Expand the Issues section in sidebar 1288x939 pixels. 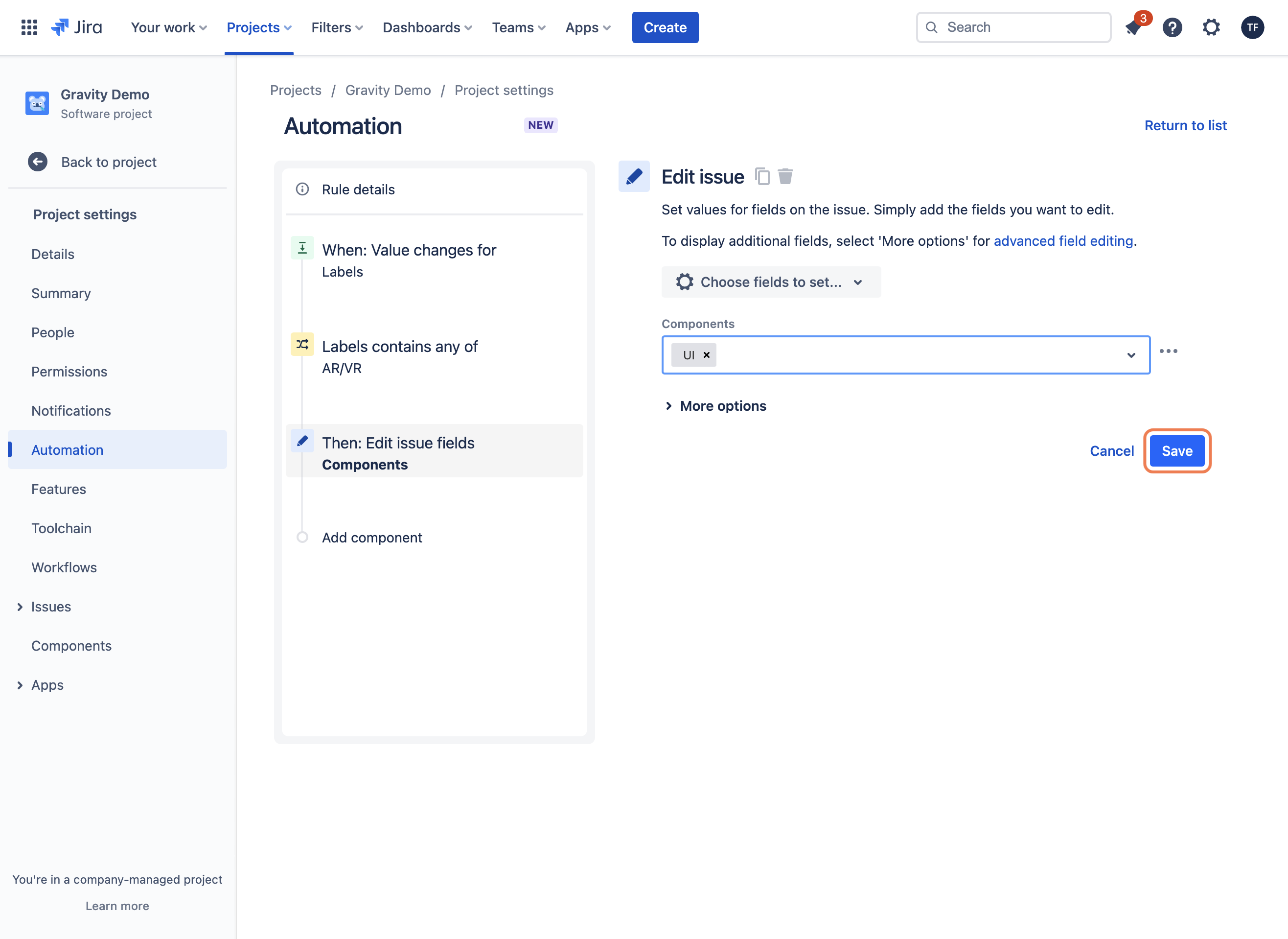(20, 607)
